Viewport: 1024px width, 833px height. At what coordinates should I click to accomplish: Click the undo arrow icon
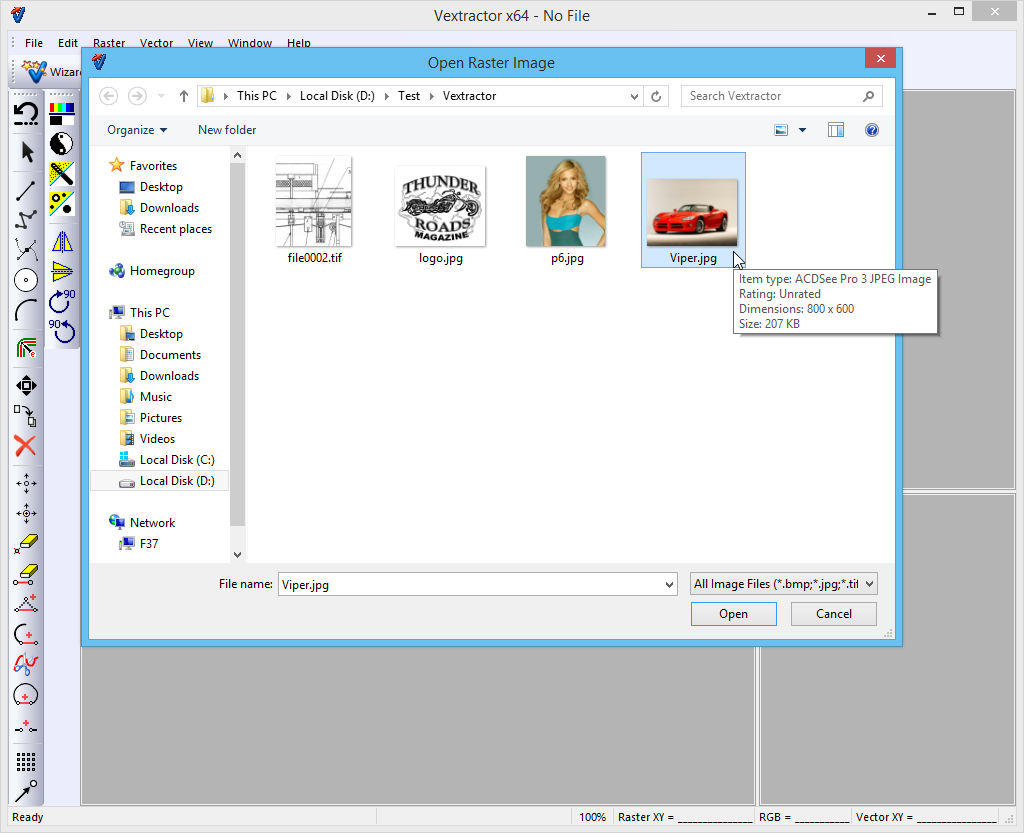click(27, 113)
